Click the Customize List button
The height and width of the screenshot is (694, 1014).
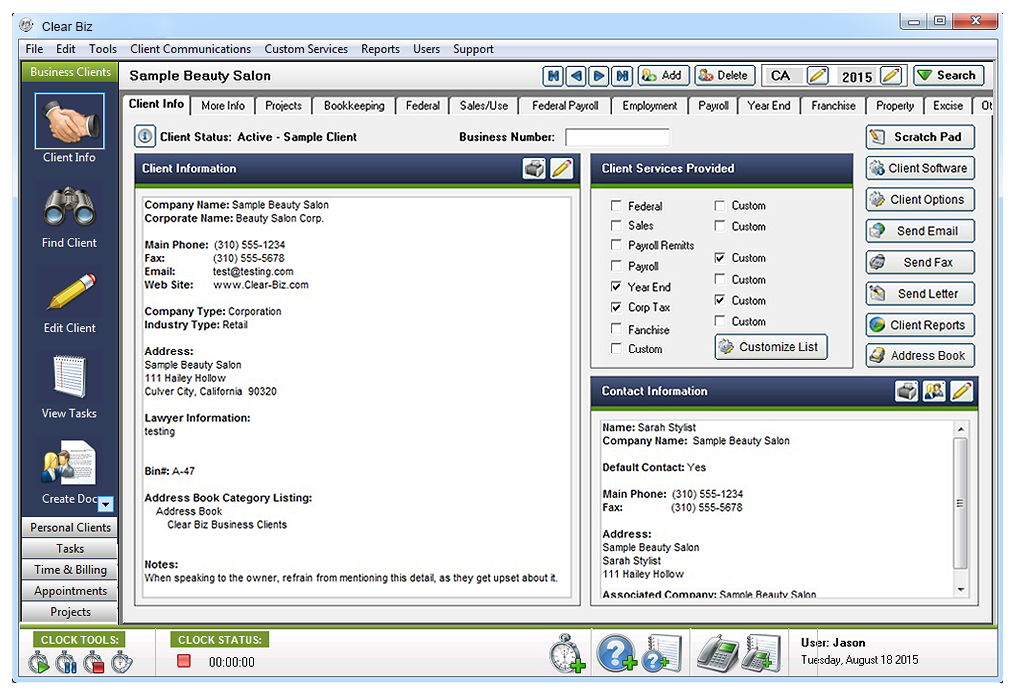pos(770,346)
